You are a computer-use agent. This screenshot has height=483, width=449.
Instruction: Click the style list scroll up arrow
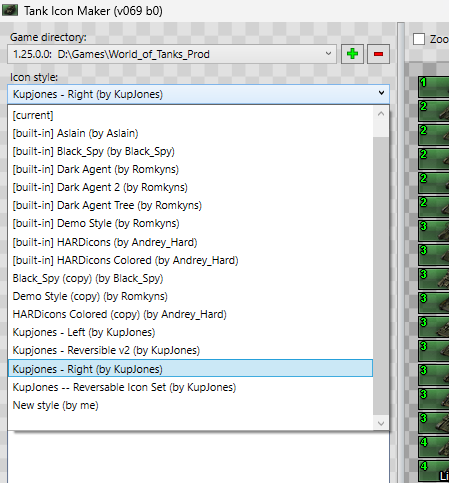point(381,114)
